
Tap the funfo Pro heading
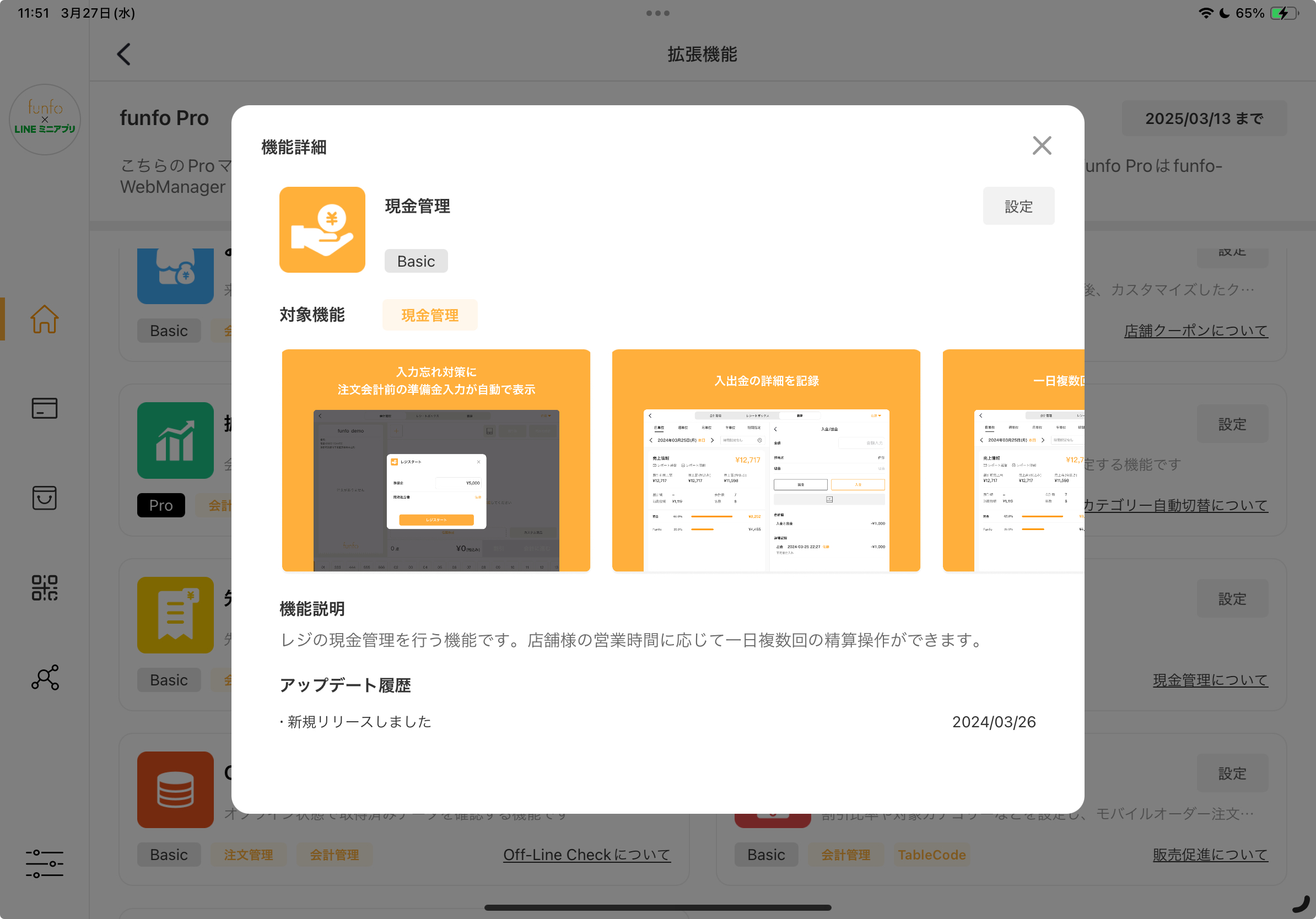[x=164, y=118]
